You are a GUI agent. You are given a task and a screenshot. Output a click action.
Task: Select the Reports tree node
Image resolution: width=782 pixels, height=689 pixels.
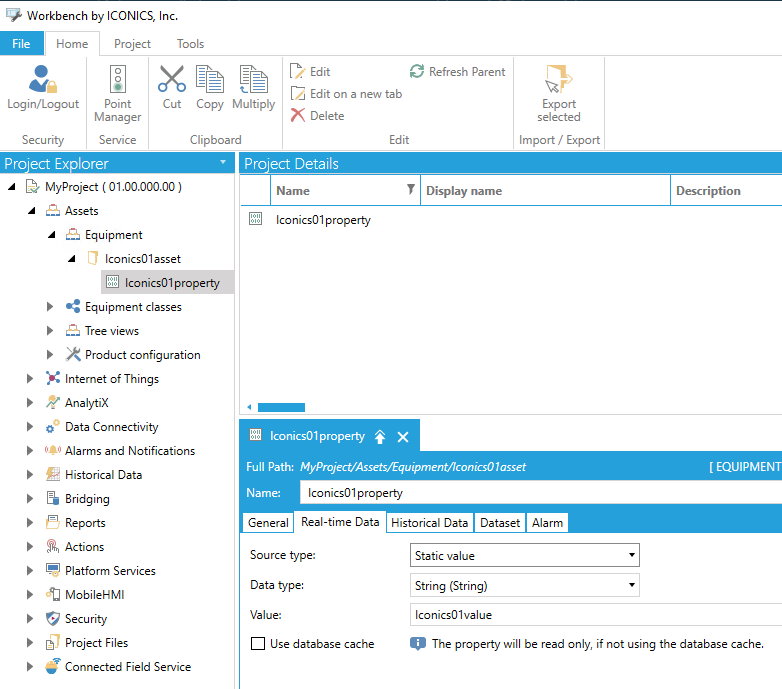pos(85,522)
